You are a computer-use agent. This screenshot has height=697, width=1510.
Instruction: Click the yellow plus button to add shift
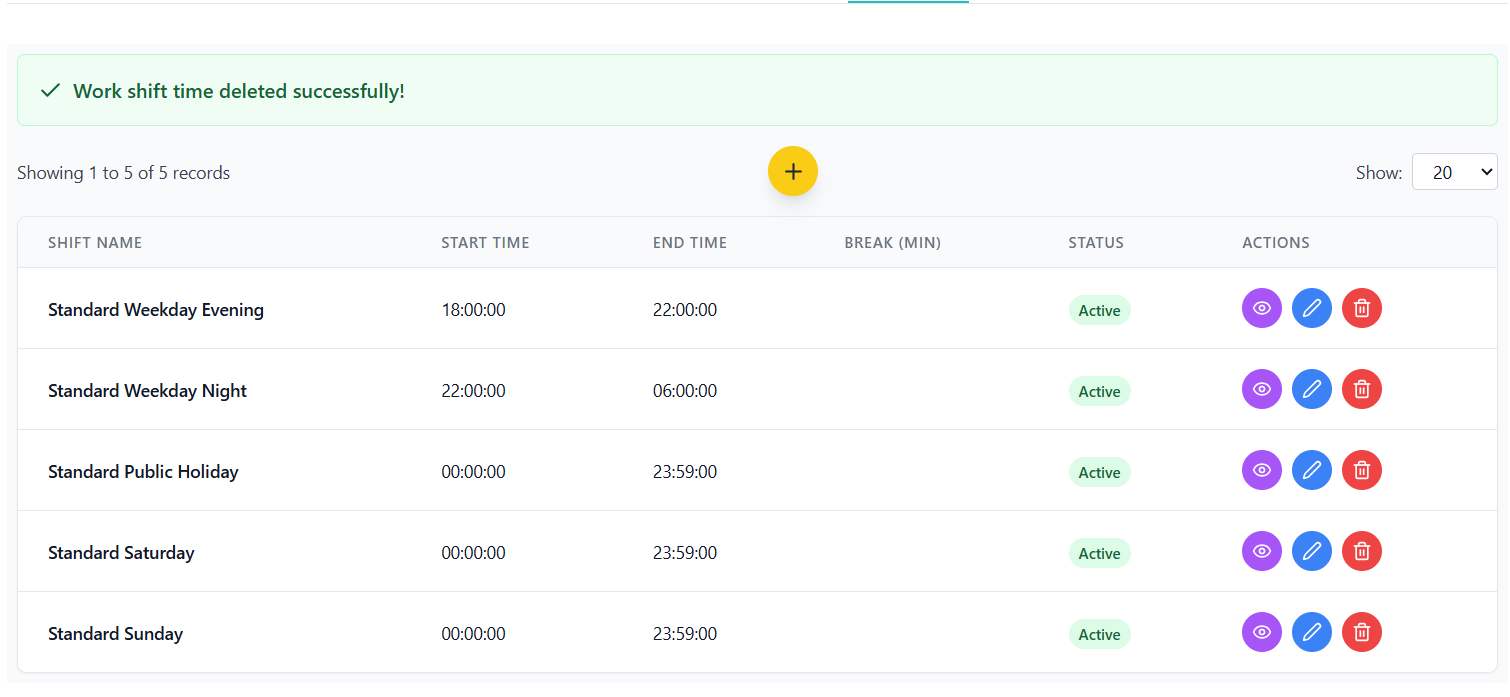click(792, 171)
